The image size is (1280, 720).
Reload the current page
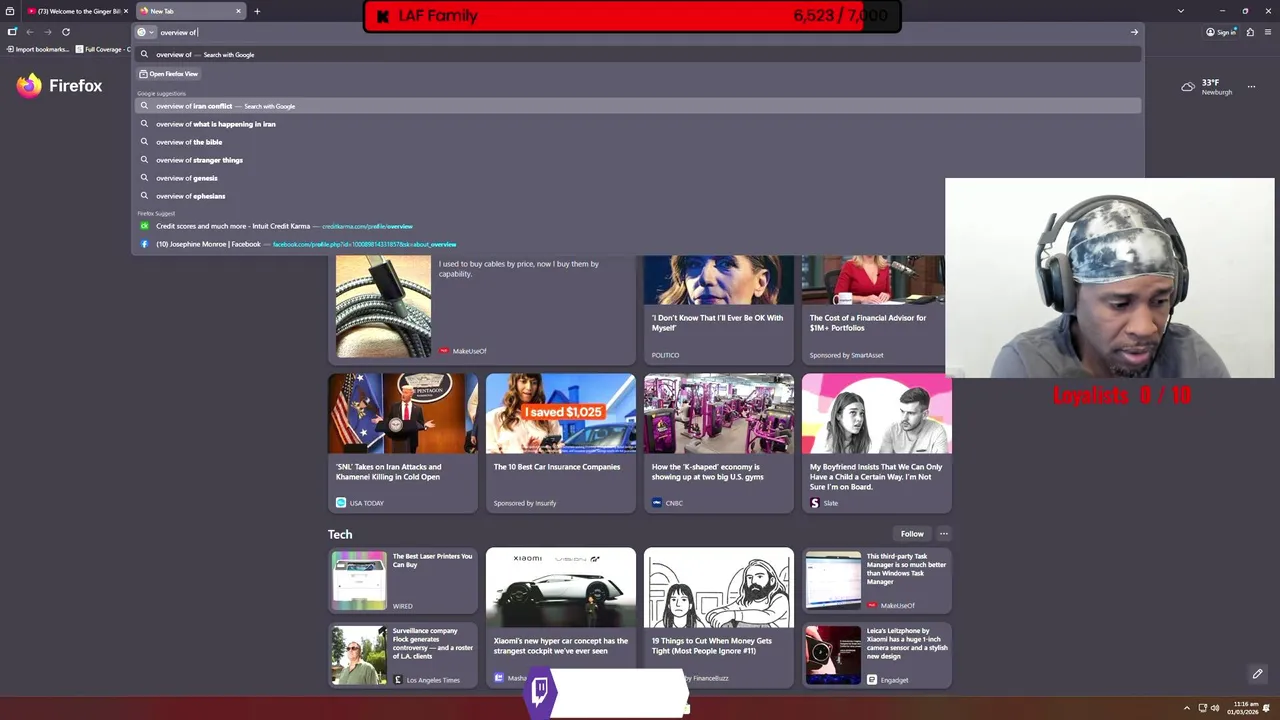pyautogui.click(x=66, y=32)
